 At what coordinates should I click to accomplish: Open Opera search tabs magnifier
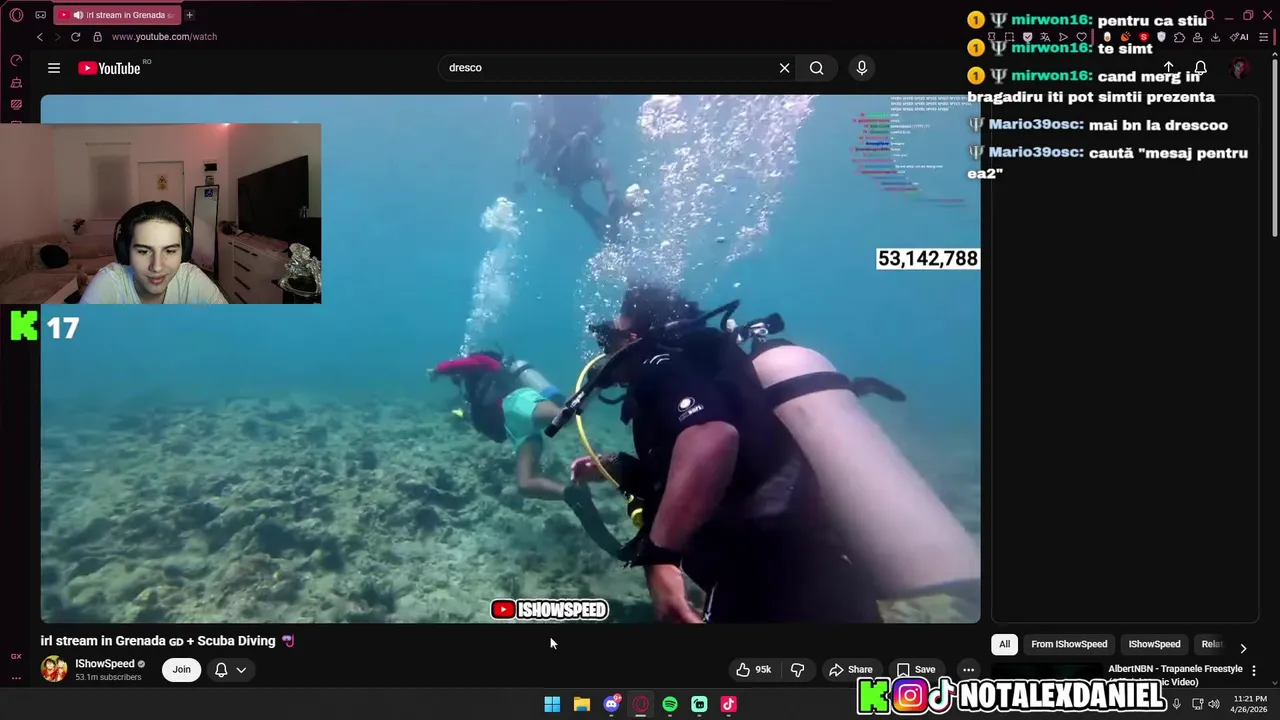pos(1208,15)
